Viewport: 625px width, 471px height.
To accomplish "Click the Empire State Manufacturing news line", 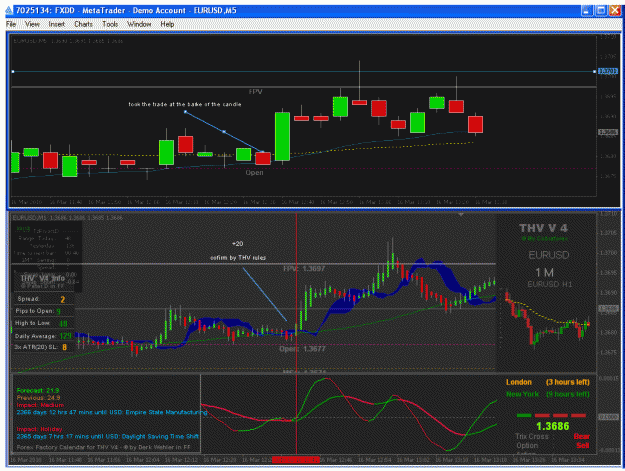I will tap(112, 412).
